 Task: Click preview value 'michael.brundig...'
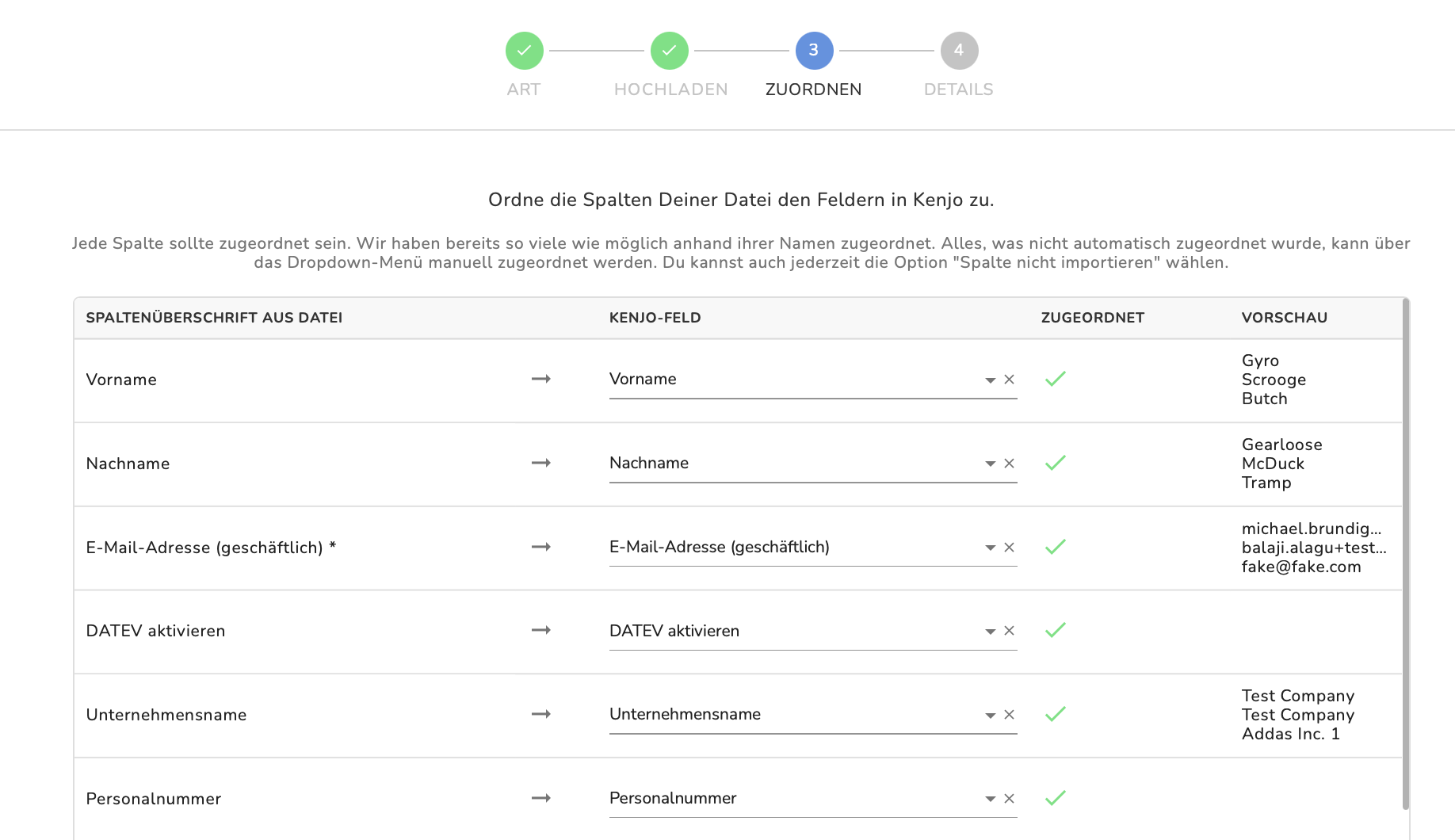click(1312, 529)
